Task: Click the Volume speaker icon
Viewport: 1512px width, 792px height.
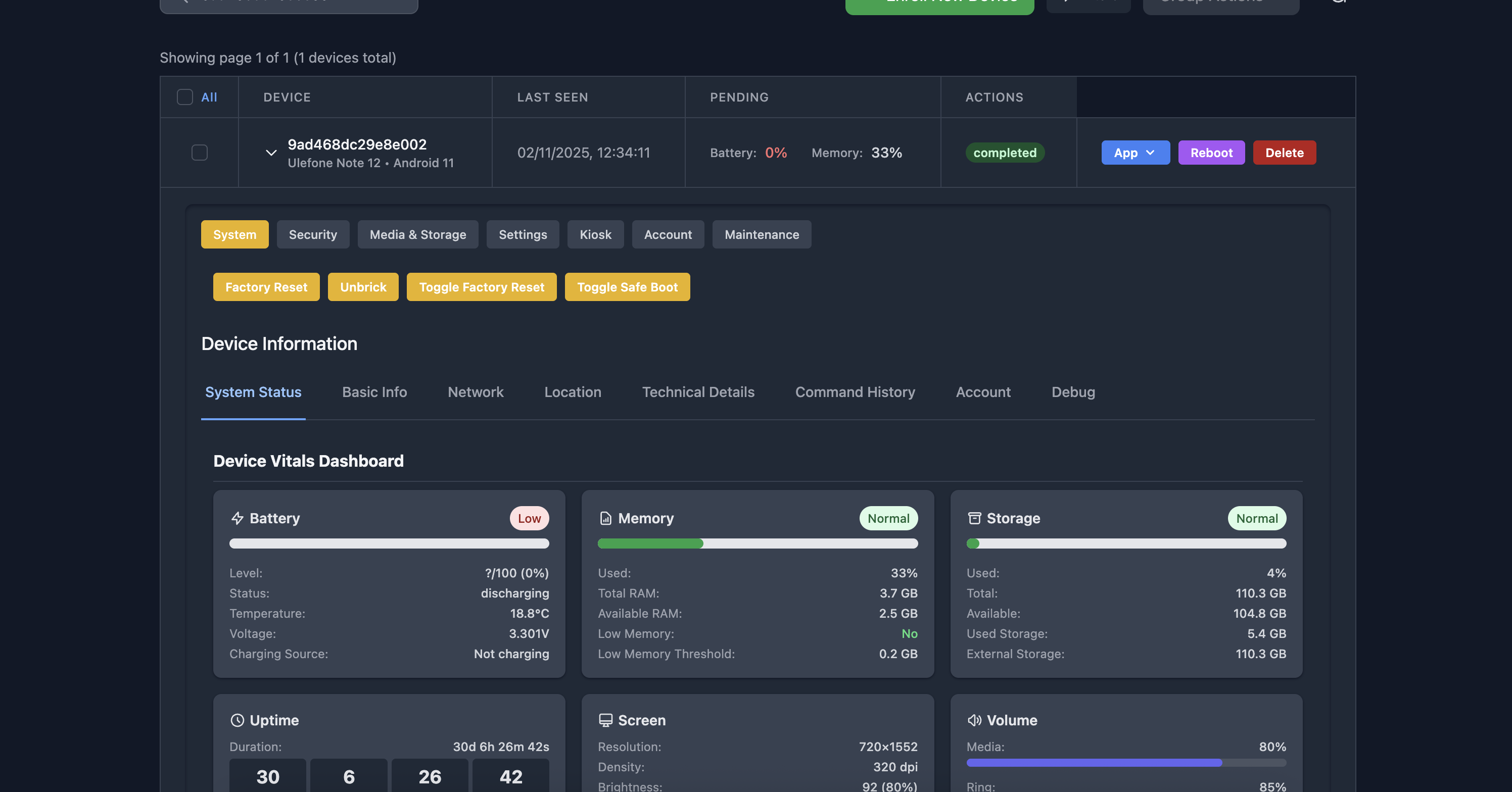Action: 974,720
